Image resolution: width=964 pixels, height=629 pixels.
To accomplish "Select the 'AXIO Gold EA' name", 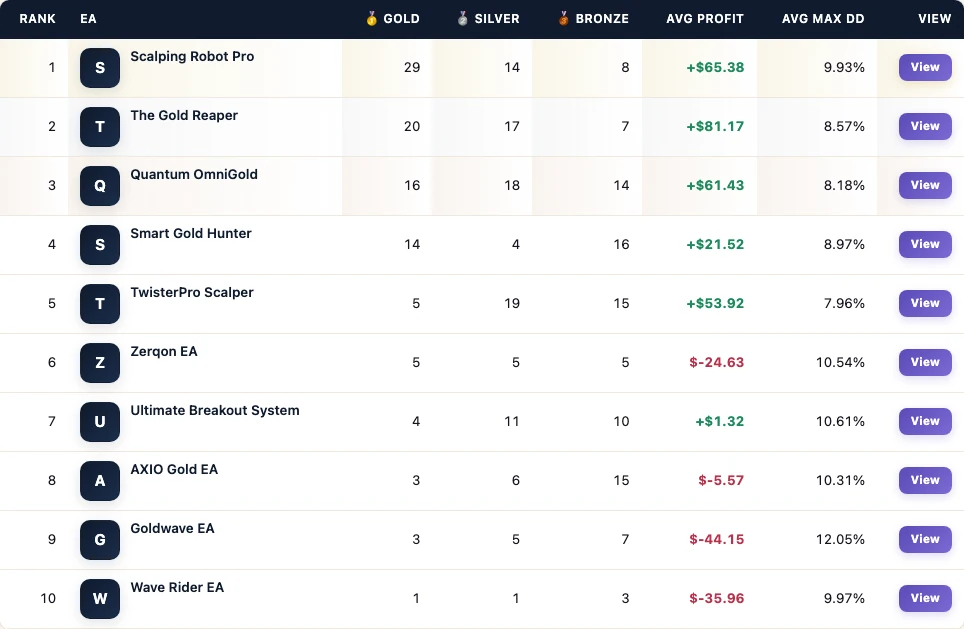I will (x=174, y=470).
